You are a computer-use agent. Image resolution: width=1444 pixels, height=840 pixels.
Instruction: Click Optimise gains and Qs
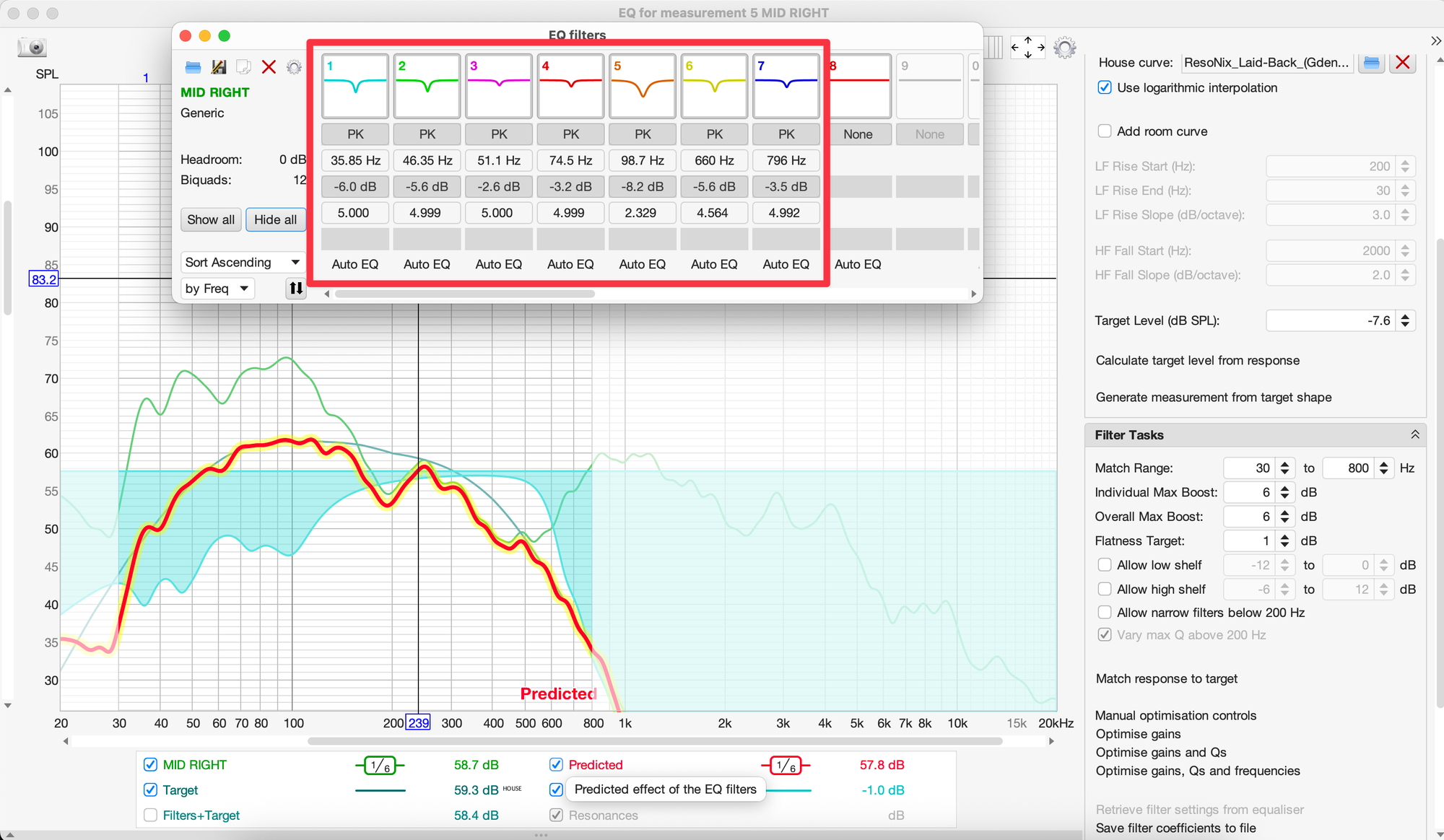(x=1160, y=752)
